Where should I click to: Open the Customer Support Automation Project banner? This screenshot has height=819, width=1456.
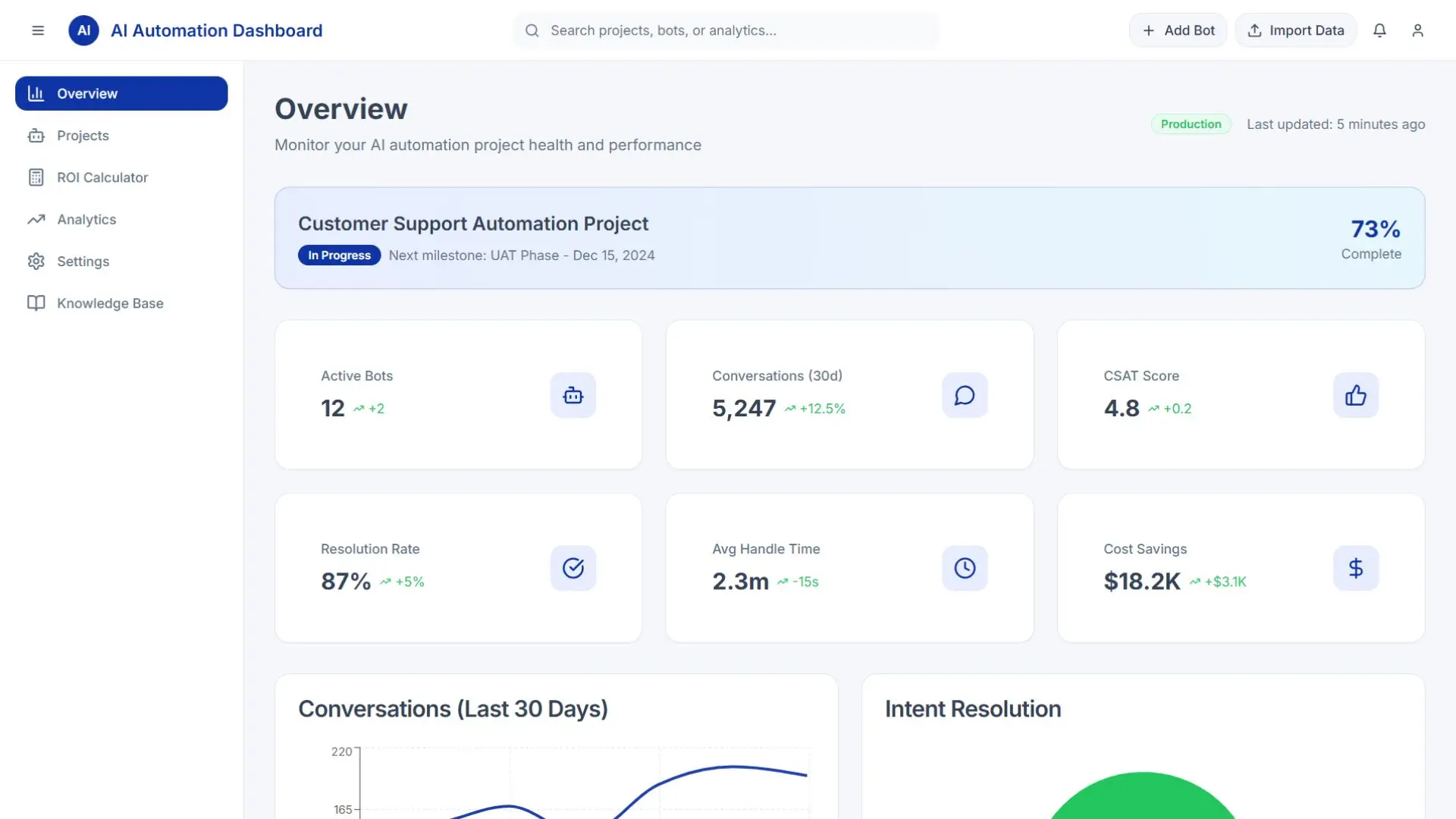click(x=849, y=238)
